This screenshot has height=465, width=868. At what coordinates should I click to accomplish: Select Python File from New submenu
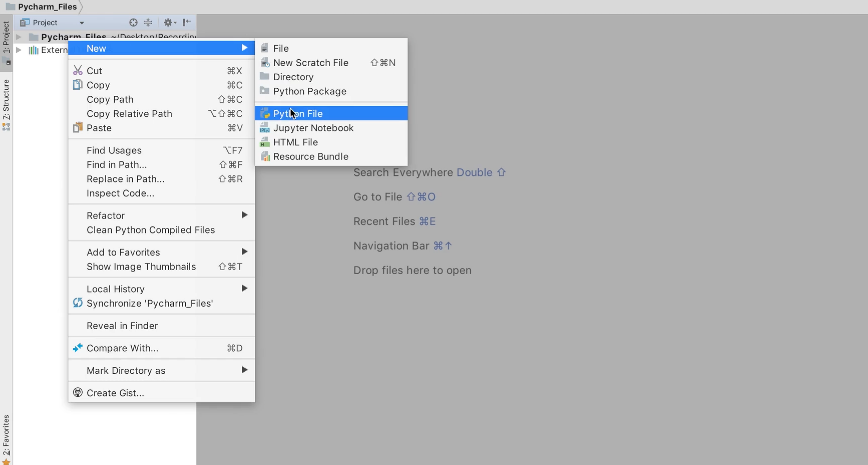tap(331, 113)
